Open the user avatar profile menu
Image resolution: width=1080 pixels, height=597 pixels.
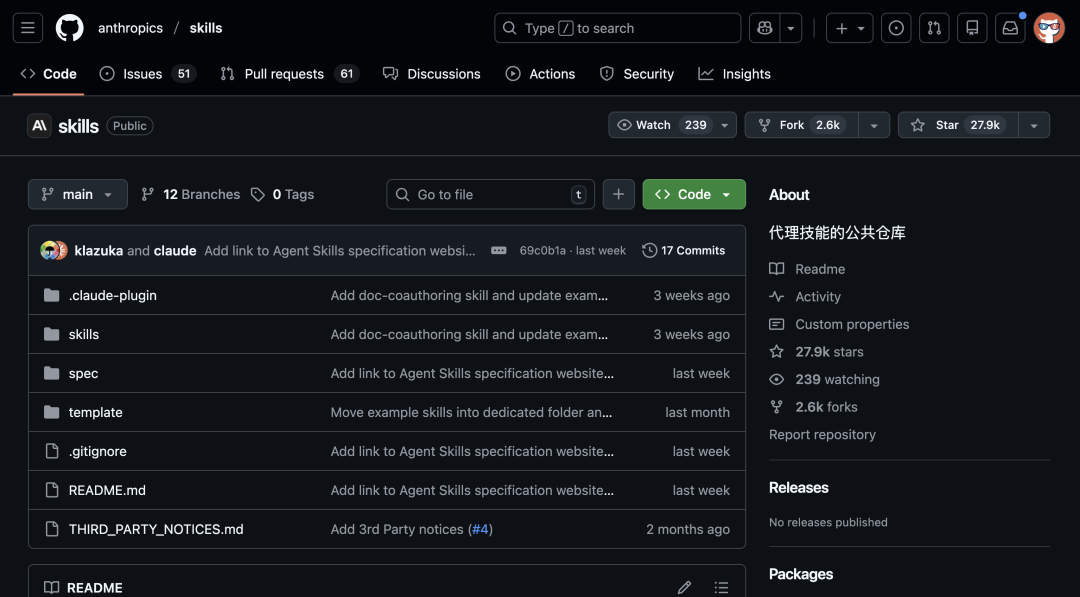coord(1049,28)
